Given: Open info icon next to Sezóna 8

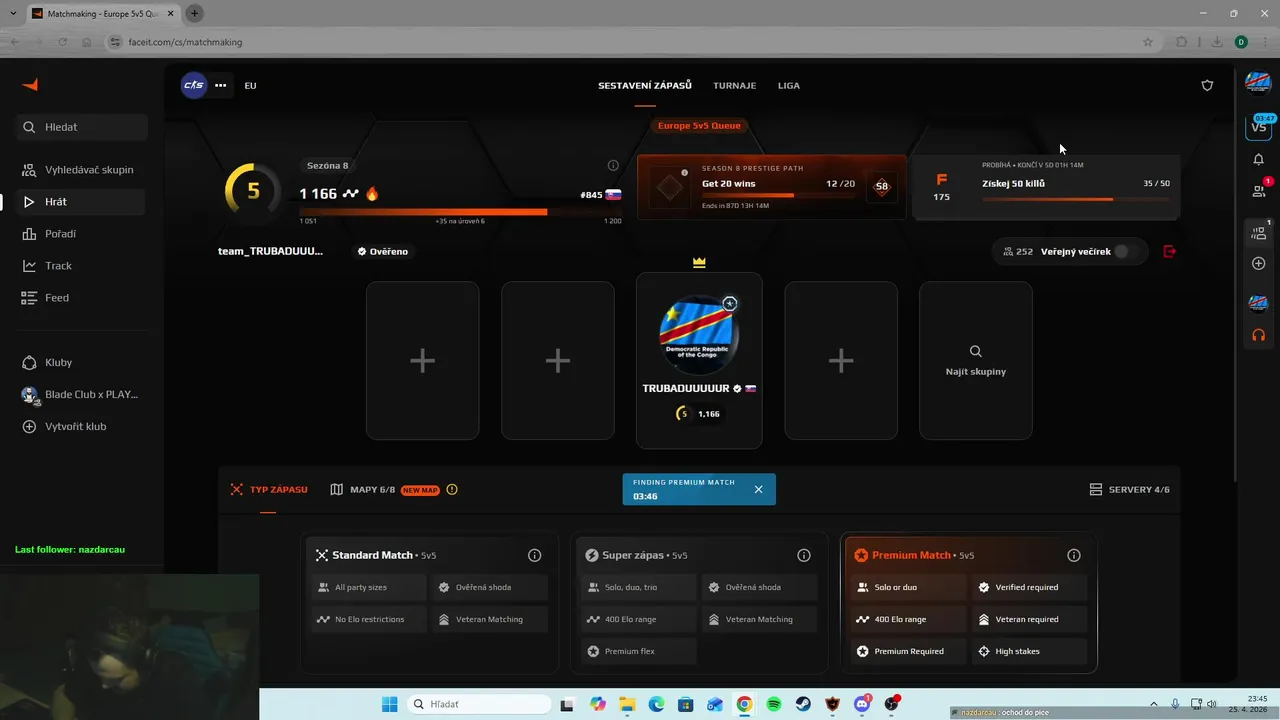Looking at the screenshot, I should tap(613, 165).
